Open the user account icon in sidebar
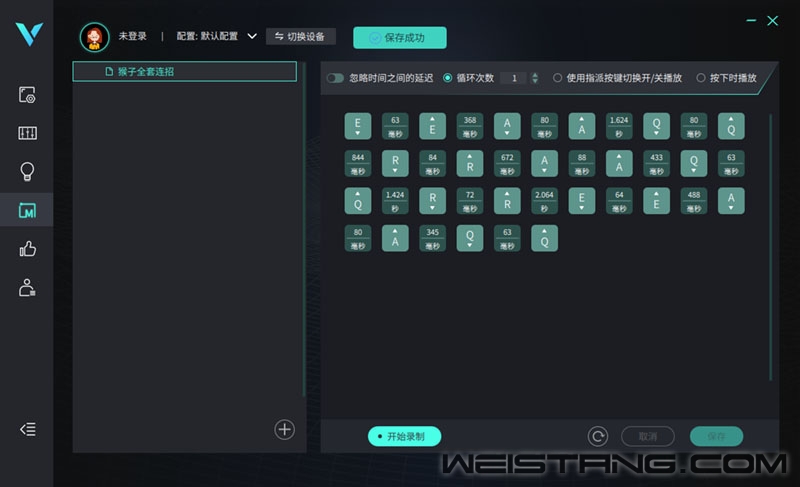This screenshot has height=487, width=800. point(28,288)
